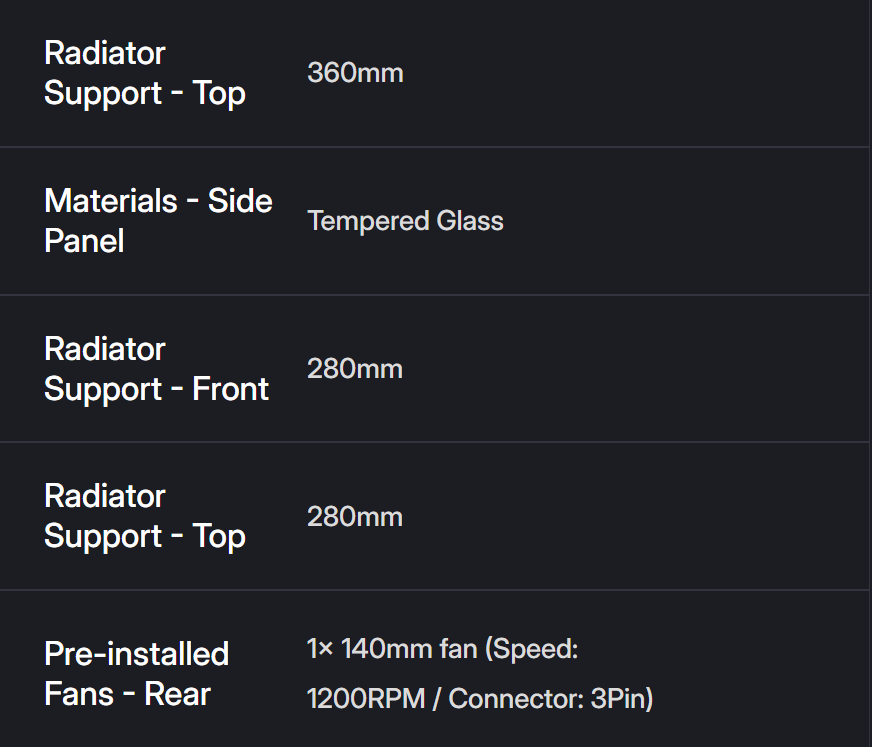Viewport: 872px width, 747px height.
Task: Click the word Side in Materials label
Action: click(x=240, y=201)
